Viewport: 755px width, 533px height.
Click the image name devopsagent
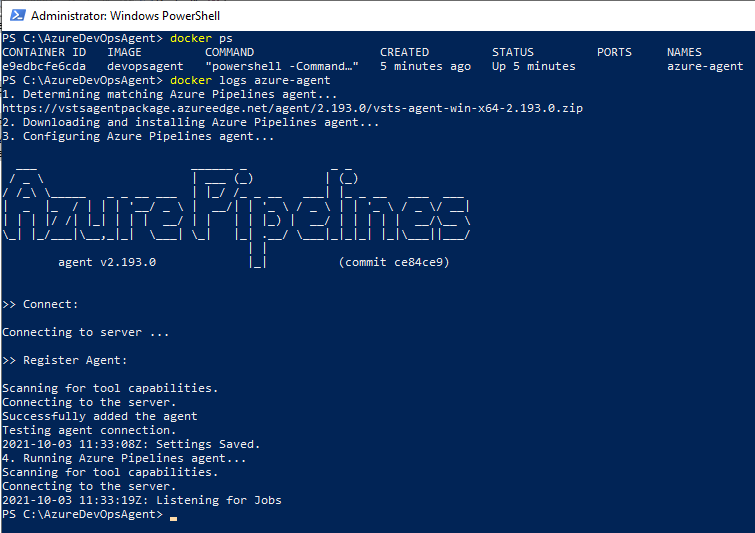pos(145,66)
